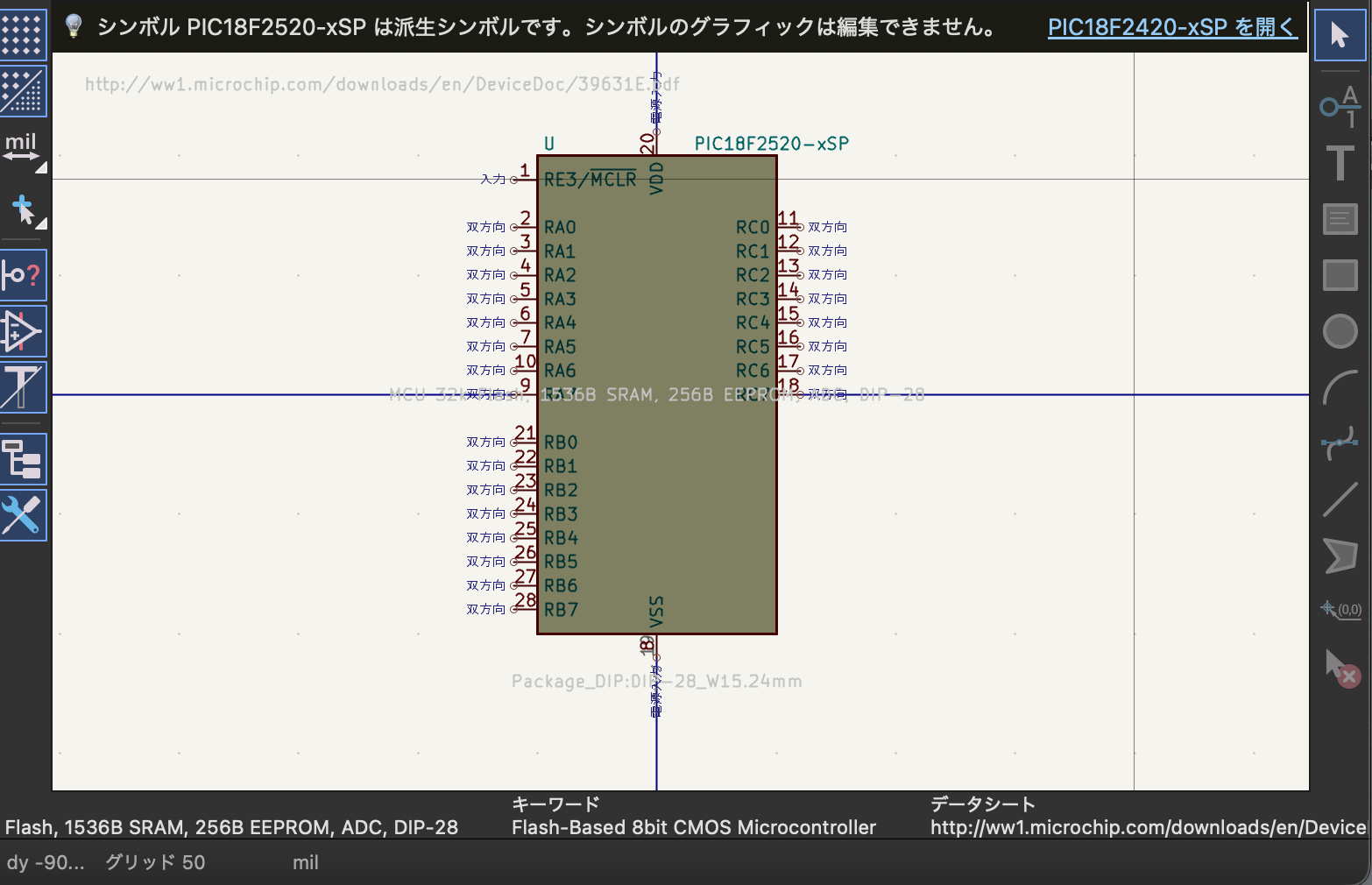The height and width of the screenshot is (885, 1372).
Task: Switch units to mils
Action: pos(22,147)
